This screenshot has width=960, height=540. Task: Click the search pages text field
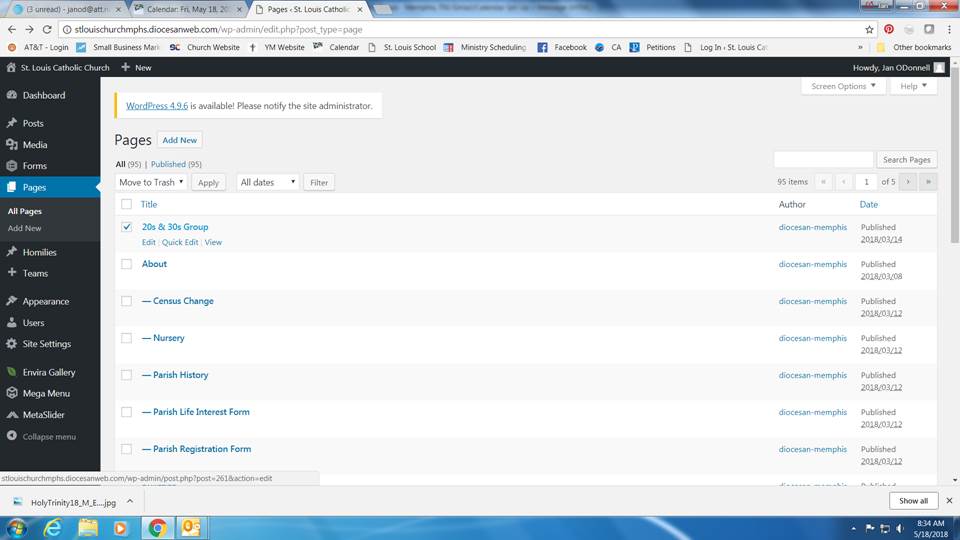pyautogui.click(x=823, y=160)
